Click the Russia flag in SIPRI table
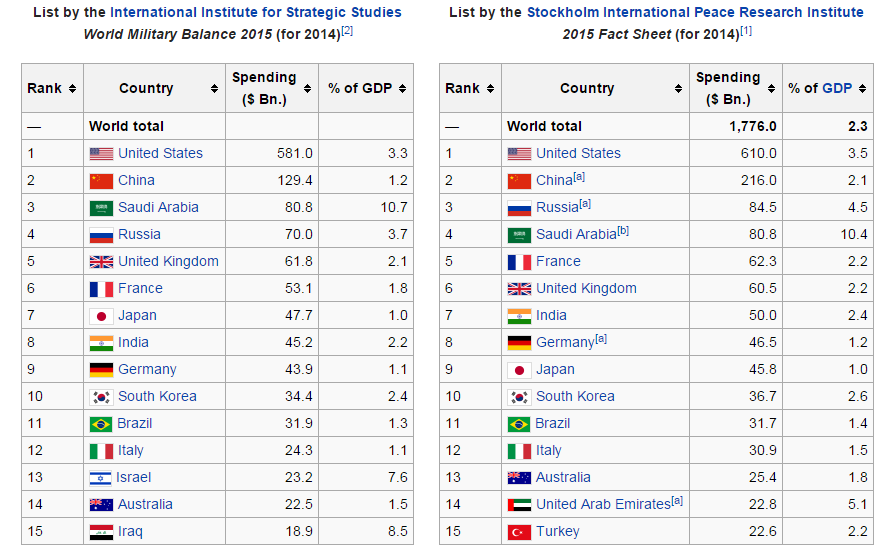The width and height of the screenshot is (896, 550). click(519, 208)
